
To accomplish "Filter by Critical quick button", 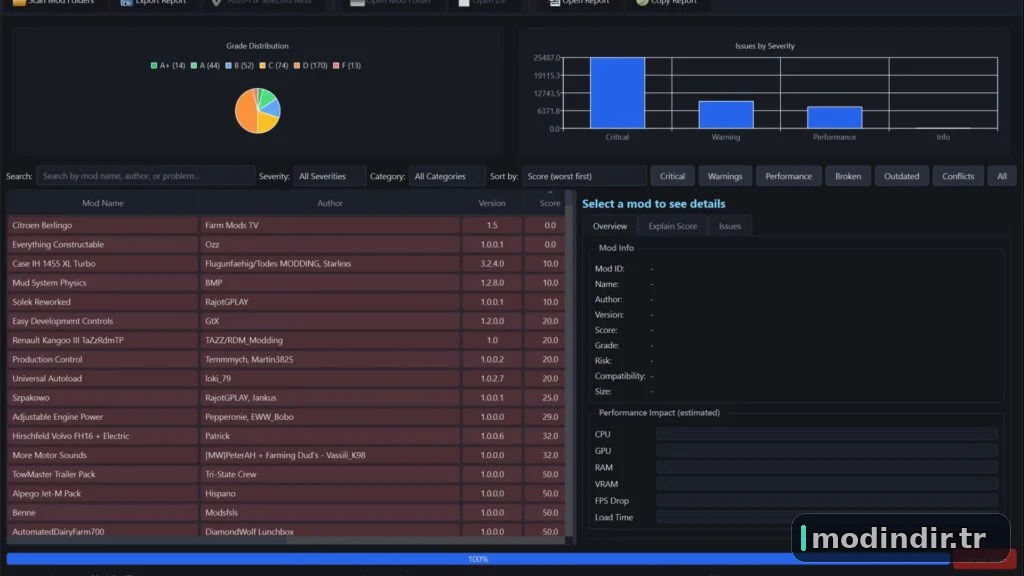I will point(672,176).
